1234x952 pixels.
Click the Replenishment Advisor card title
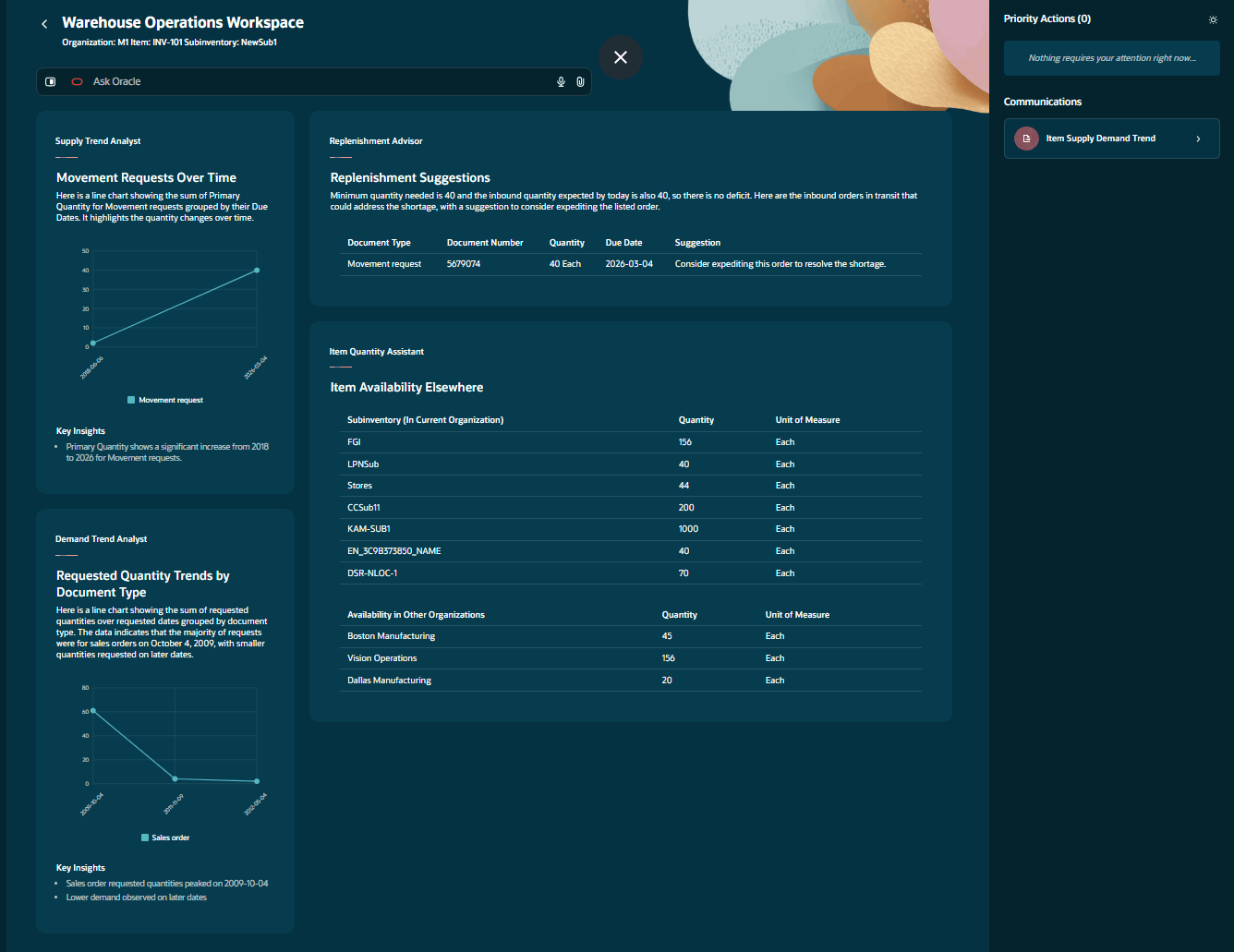tap(376, 141)
